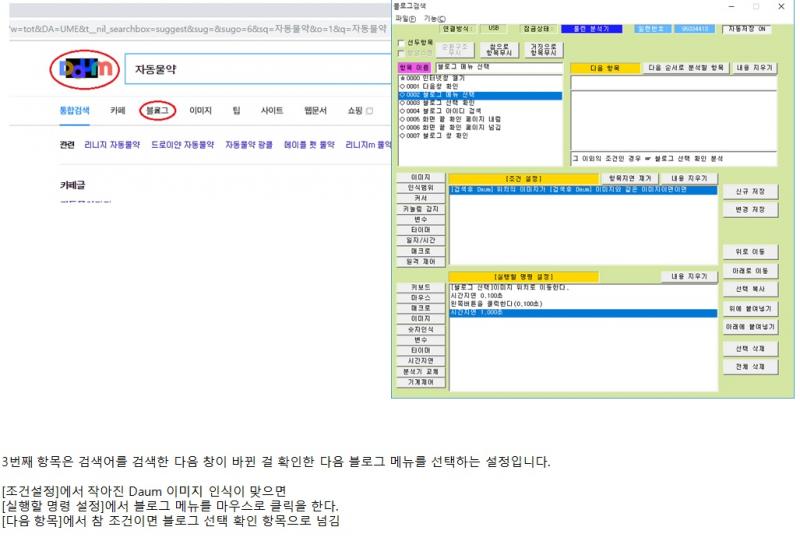Click the Daum logo
This screenshot has height=548, width=800.
click(x=81, y=69)
